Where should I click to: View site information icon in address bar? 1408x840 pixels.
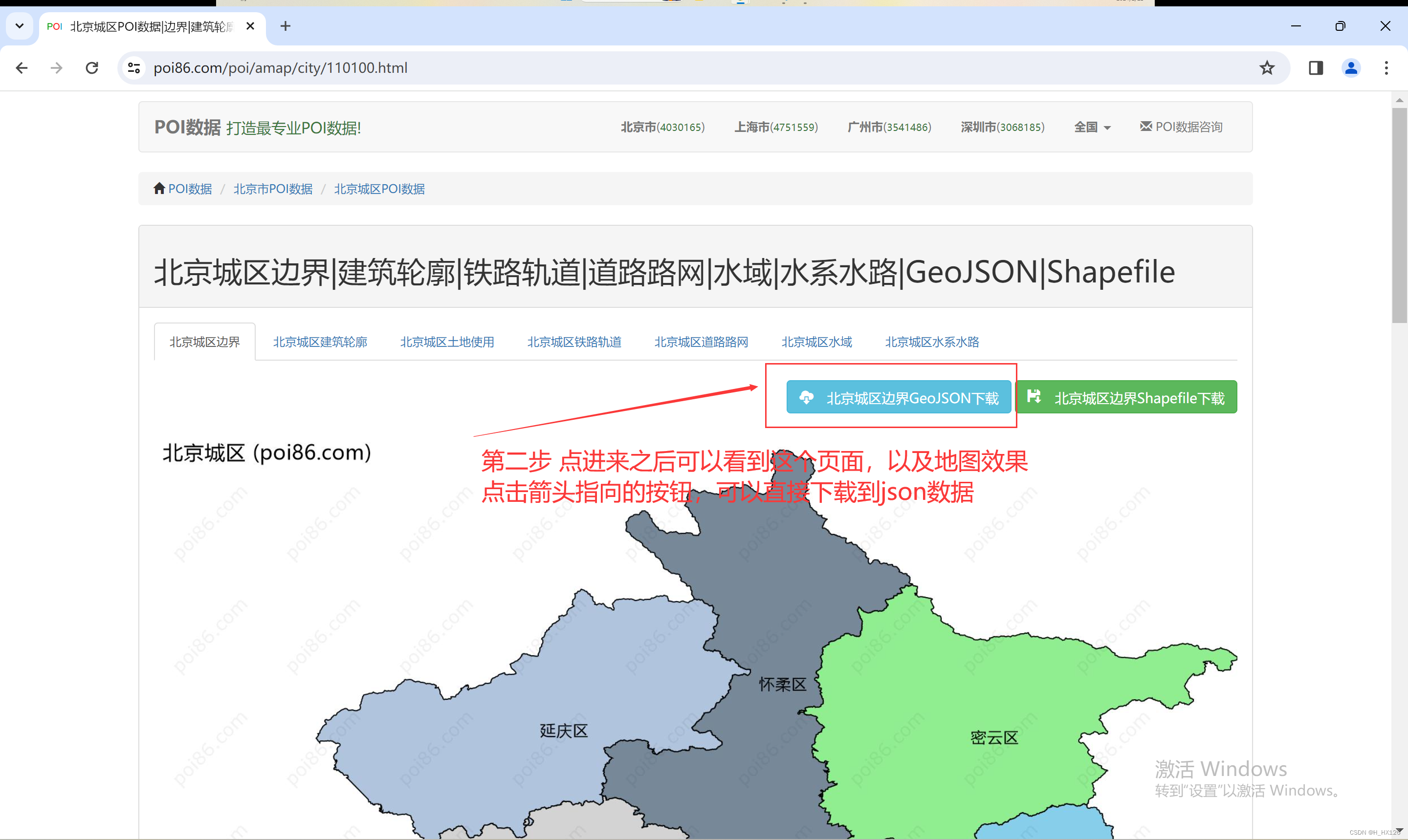pyautogui.click(x=134, y=68)
